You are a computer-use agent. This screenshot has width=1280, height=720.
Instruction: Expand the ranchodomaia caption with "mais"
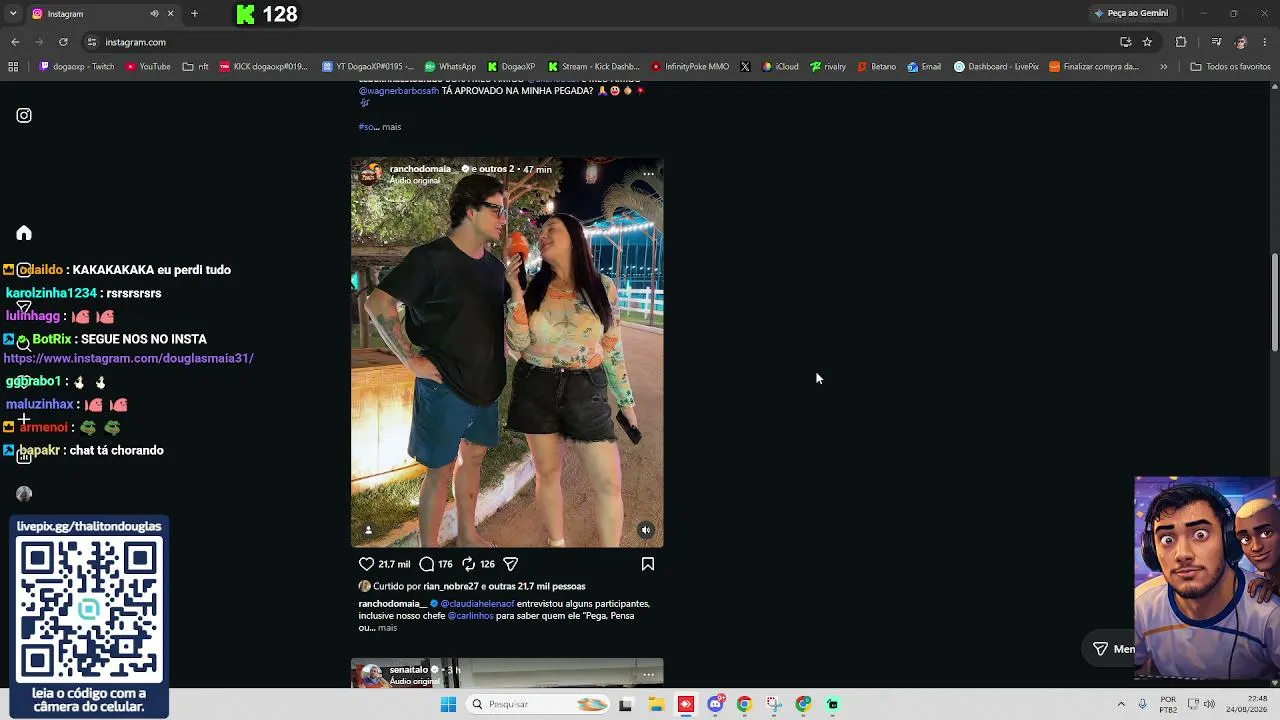pyautogui.click(x=387, y=628)
